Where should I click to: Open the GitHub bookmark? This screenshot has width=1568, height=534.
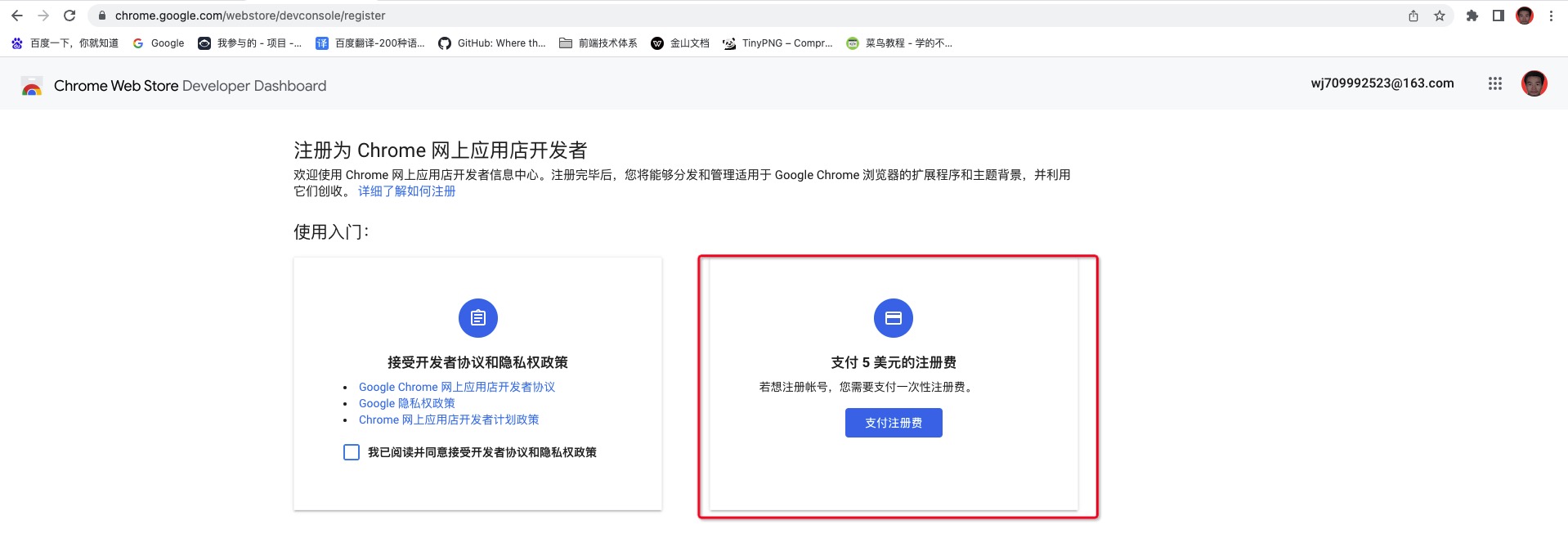coord(492,43)
